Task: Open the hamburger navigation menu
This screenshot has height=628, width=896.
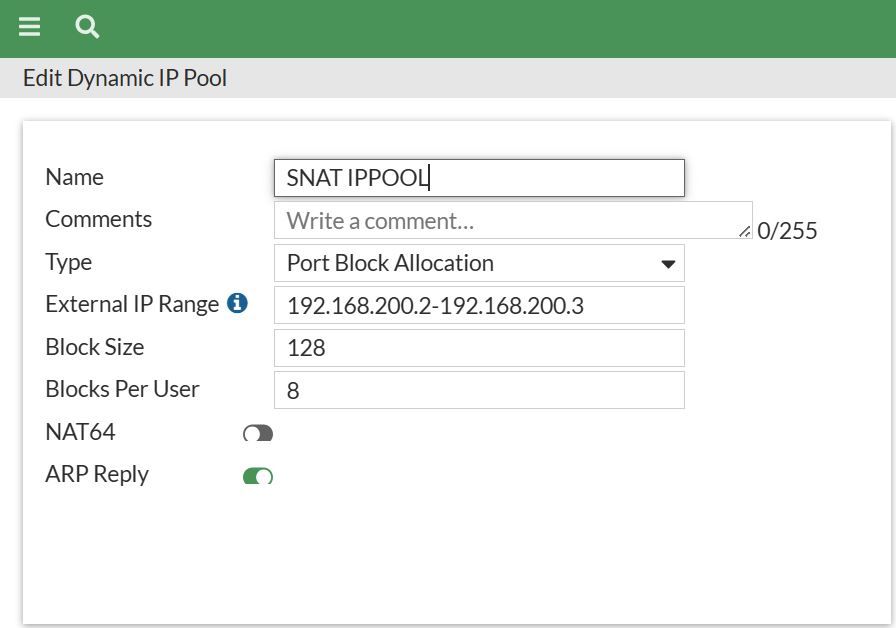Action: point(30,27)
